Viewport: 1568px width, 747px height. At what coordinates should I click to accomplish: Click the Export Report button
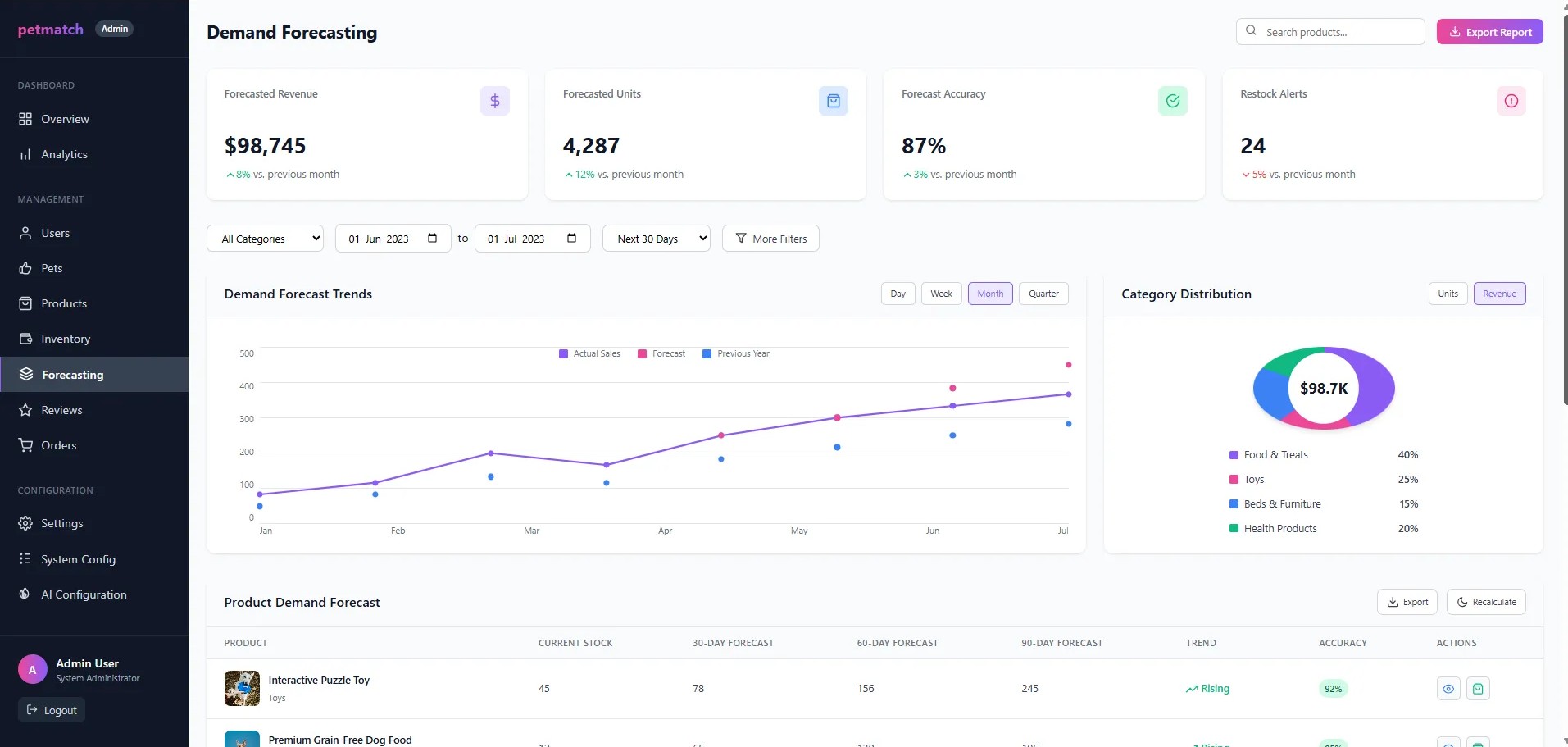tap(1489, 32)
